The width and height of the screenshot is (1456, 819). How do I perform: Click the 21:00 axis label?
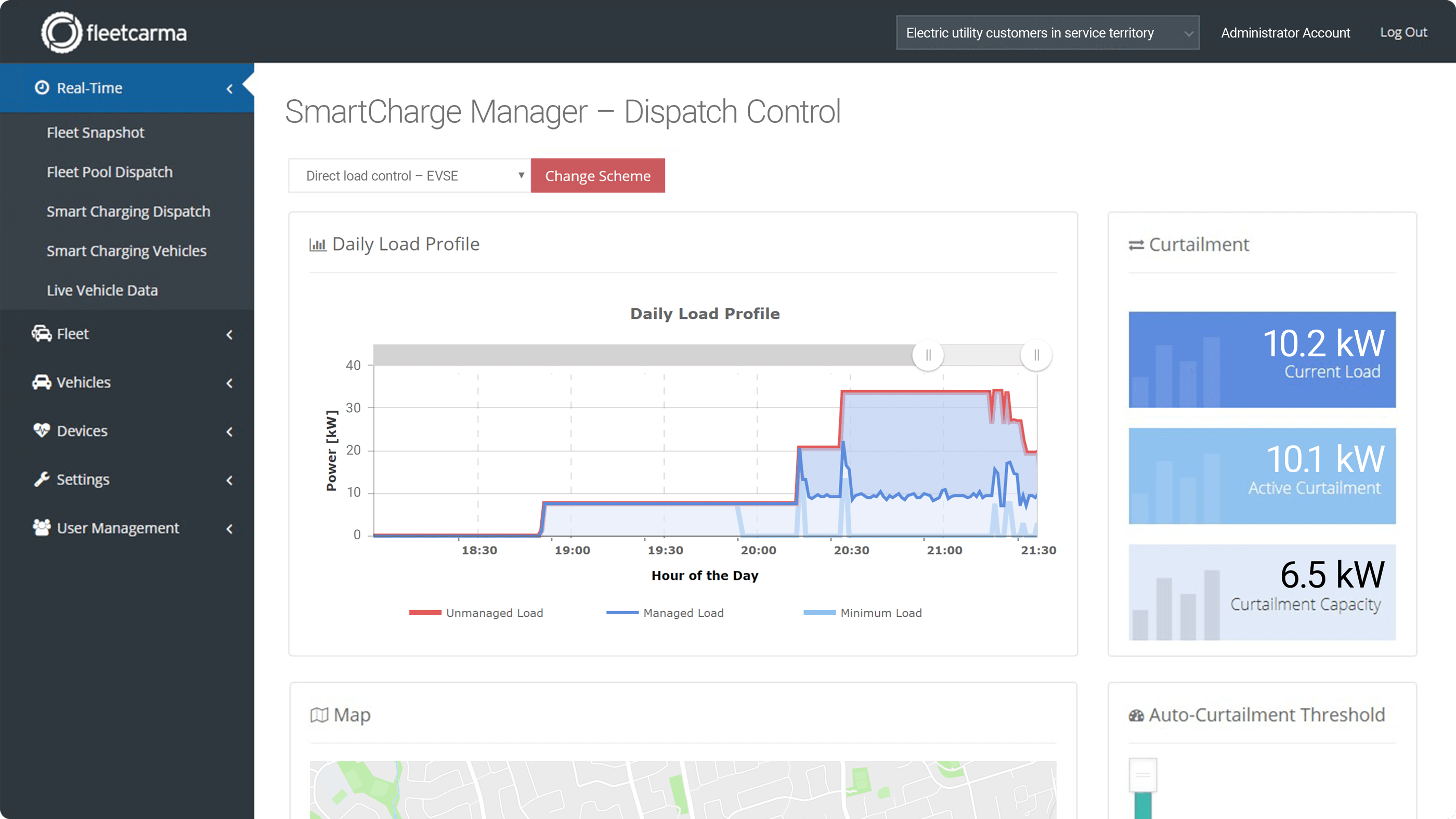click(x=944, y=550)
